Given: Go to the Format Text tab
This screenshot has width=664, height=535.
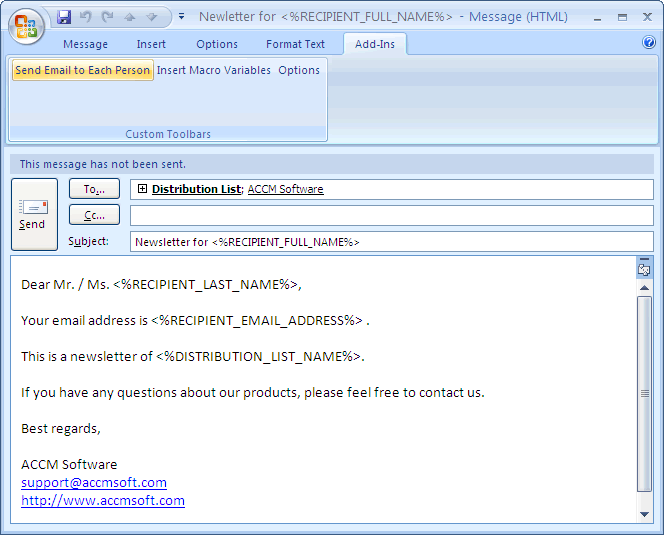Looking at the screenshot, I should pyautogui.click(x=295, y=44).
